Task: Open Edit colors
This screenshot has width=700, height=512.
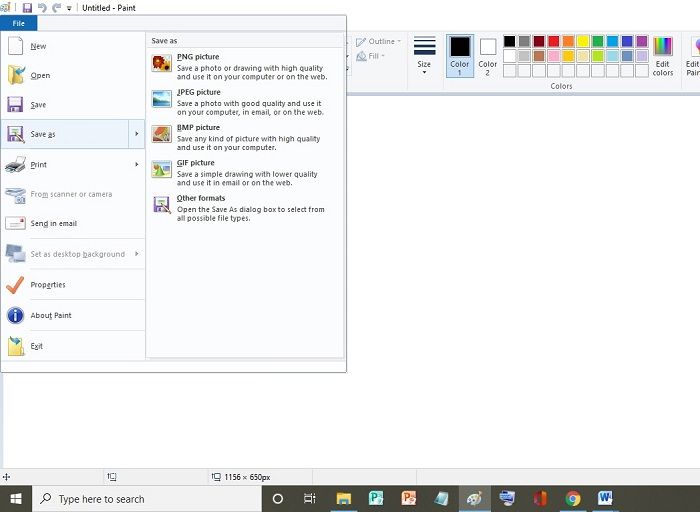Action: coord(663,56)
